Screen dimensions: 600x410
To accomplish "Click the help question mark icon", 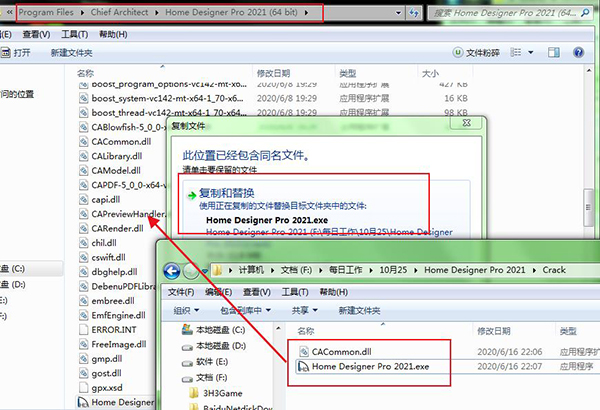I will pyautogui.click(x=578, y=52).
